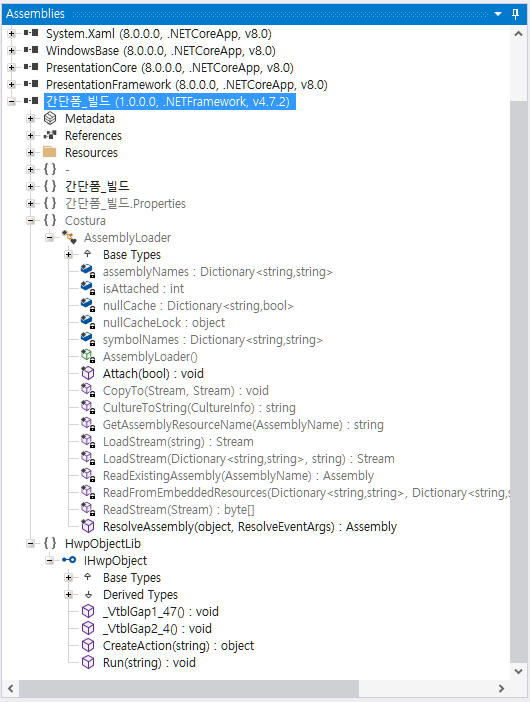Select 'Run(string) : void' method

[149, 663]
